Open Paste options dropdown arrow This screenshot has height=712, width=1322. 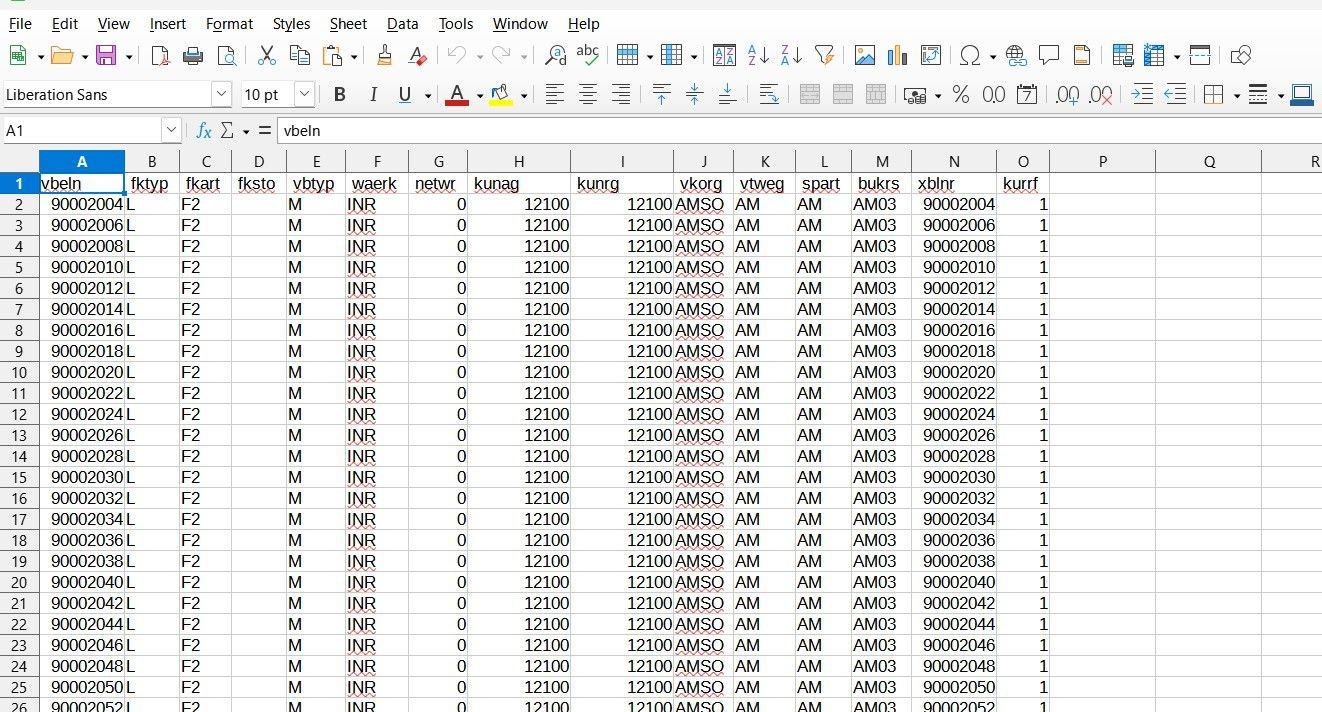click(354, 57)
